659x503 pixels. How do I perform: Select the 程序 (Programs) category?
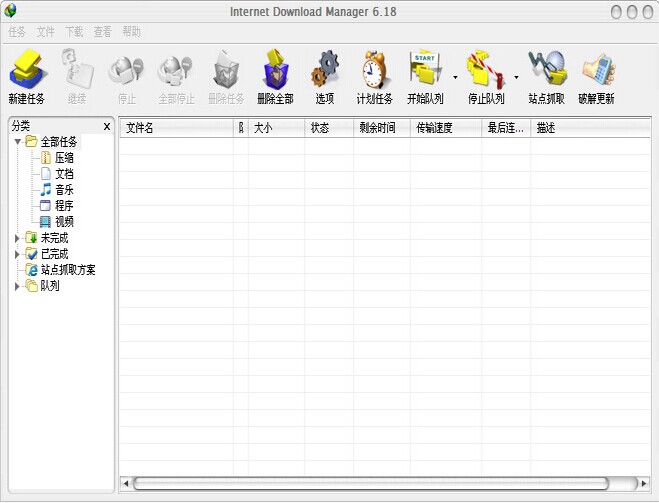(x=57, y=205)
